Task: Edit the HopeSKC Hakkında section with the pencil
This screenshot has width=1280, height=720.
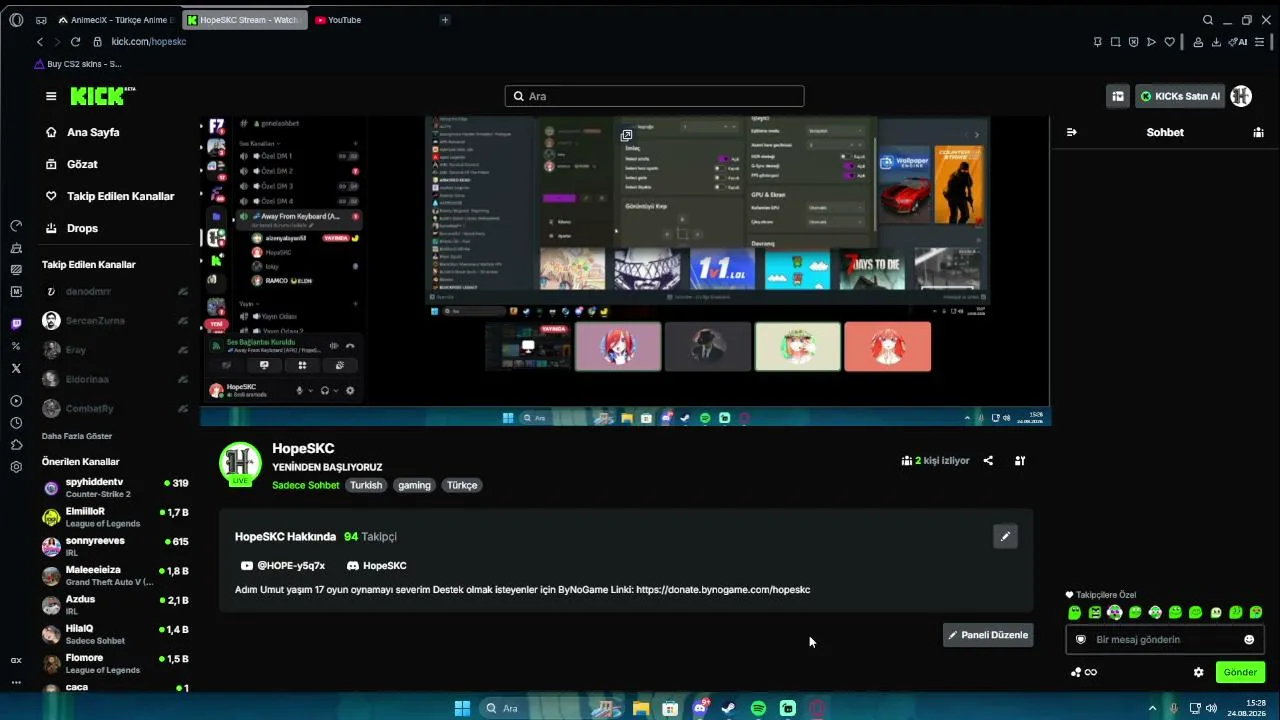Action: [1005, 536]
